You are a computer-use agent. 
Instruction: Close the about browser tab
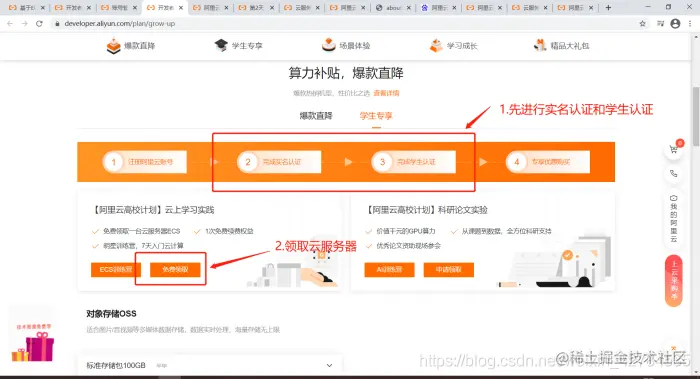click(408, 8)
